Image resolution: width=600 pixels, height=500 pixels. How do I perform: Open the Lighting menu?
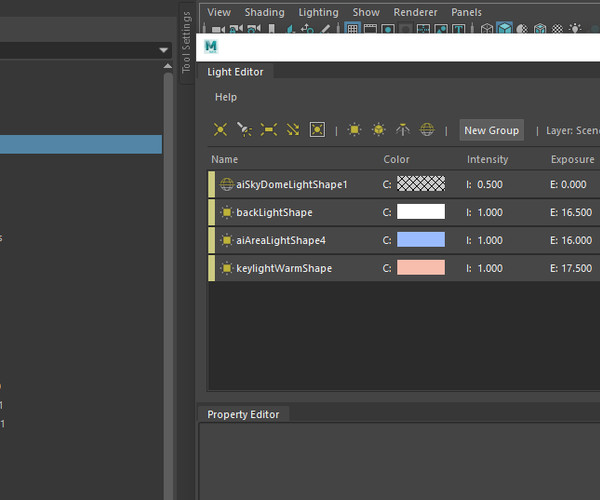(318, 12)
